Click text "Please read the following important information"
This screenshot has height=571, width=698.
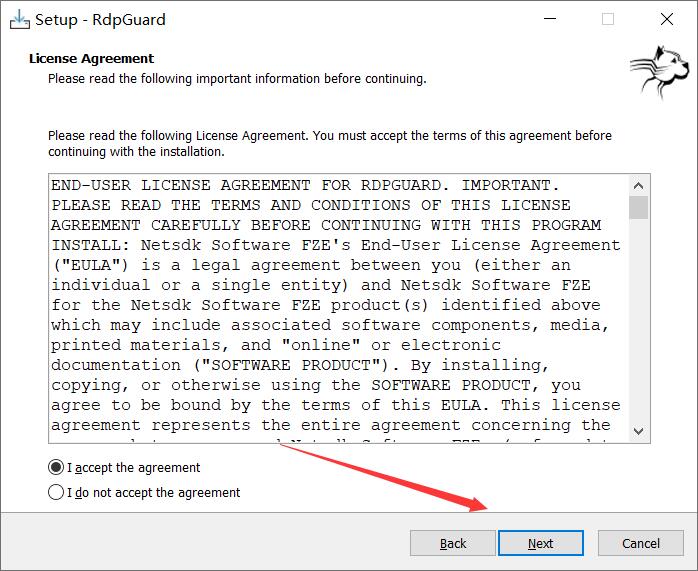click(x=184, y=79)
